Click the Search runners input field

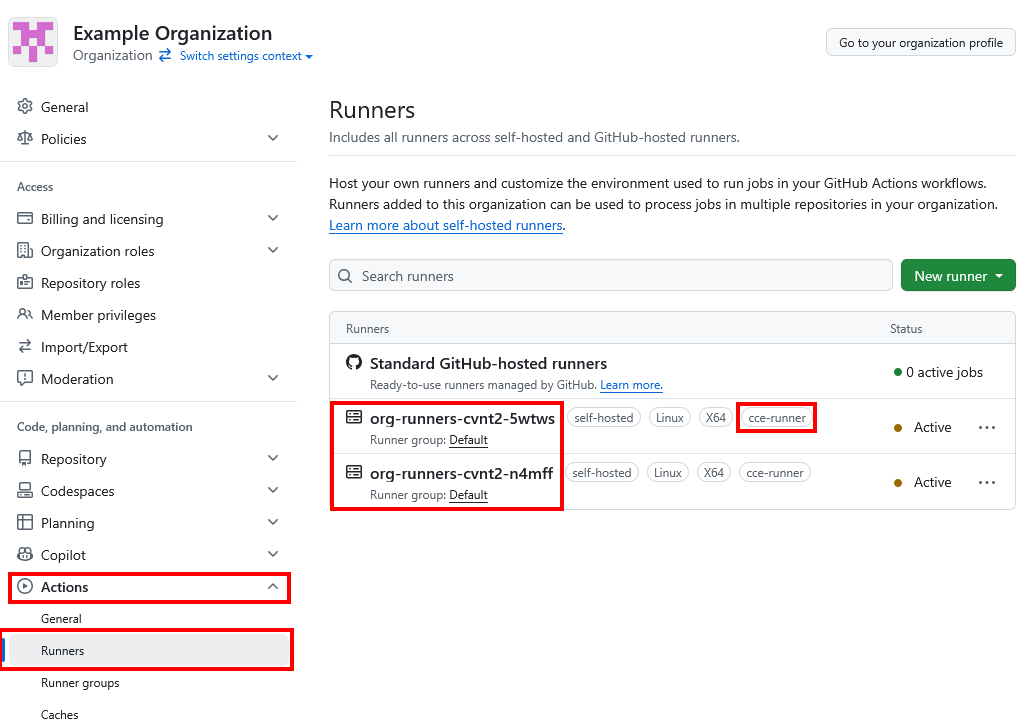click(610, 276)
